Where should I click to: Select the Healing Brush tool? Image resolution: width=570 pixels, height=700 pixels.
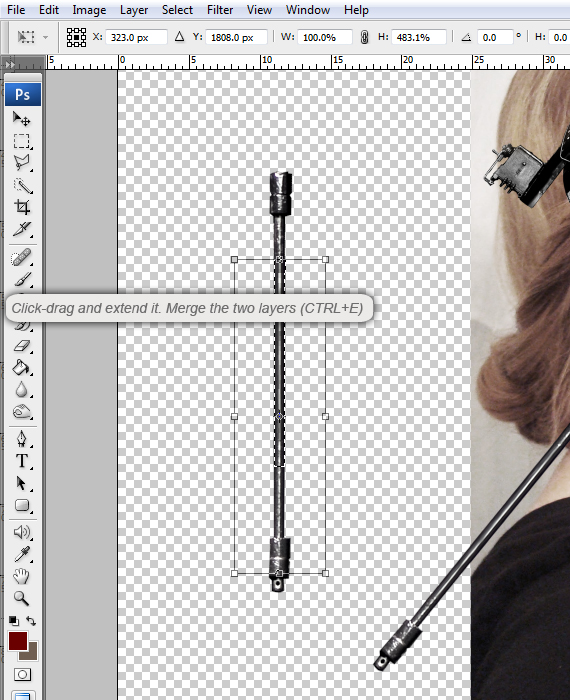click(21, 258)
